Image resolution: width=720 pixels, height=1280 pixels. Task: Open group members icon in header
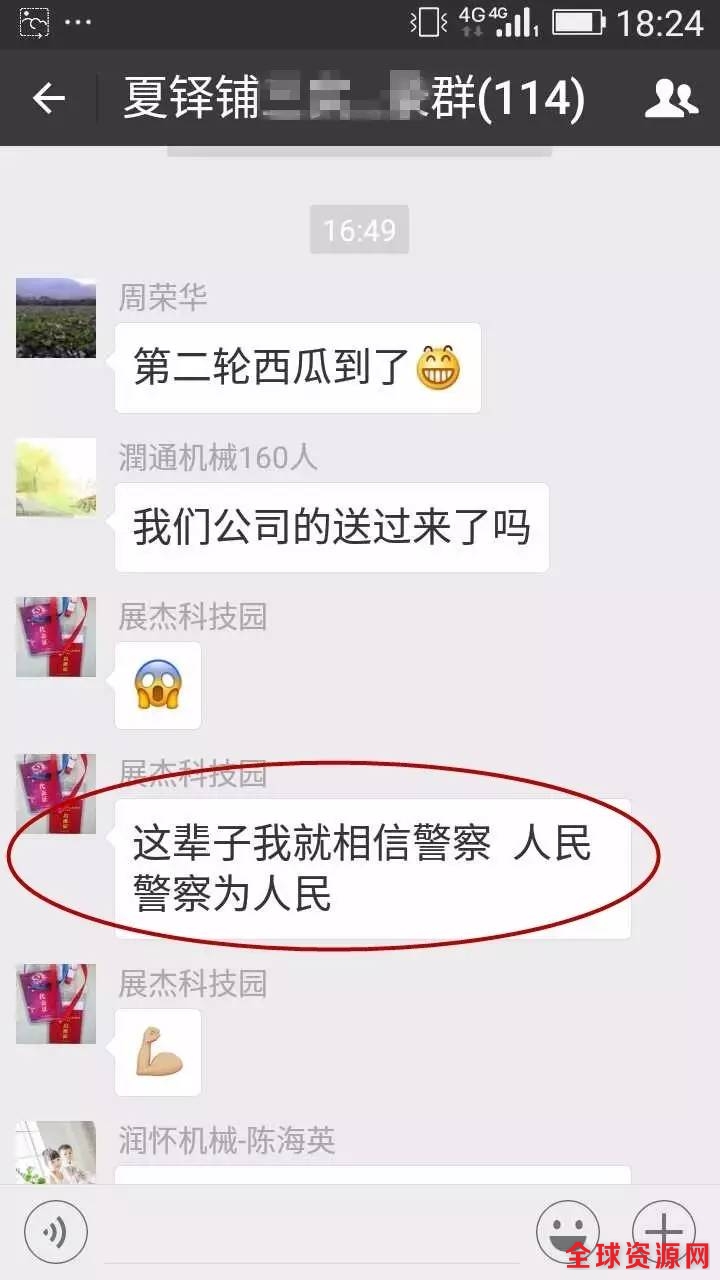pos(671,98)
